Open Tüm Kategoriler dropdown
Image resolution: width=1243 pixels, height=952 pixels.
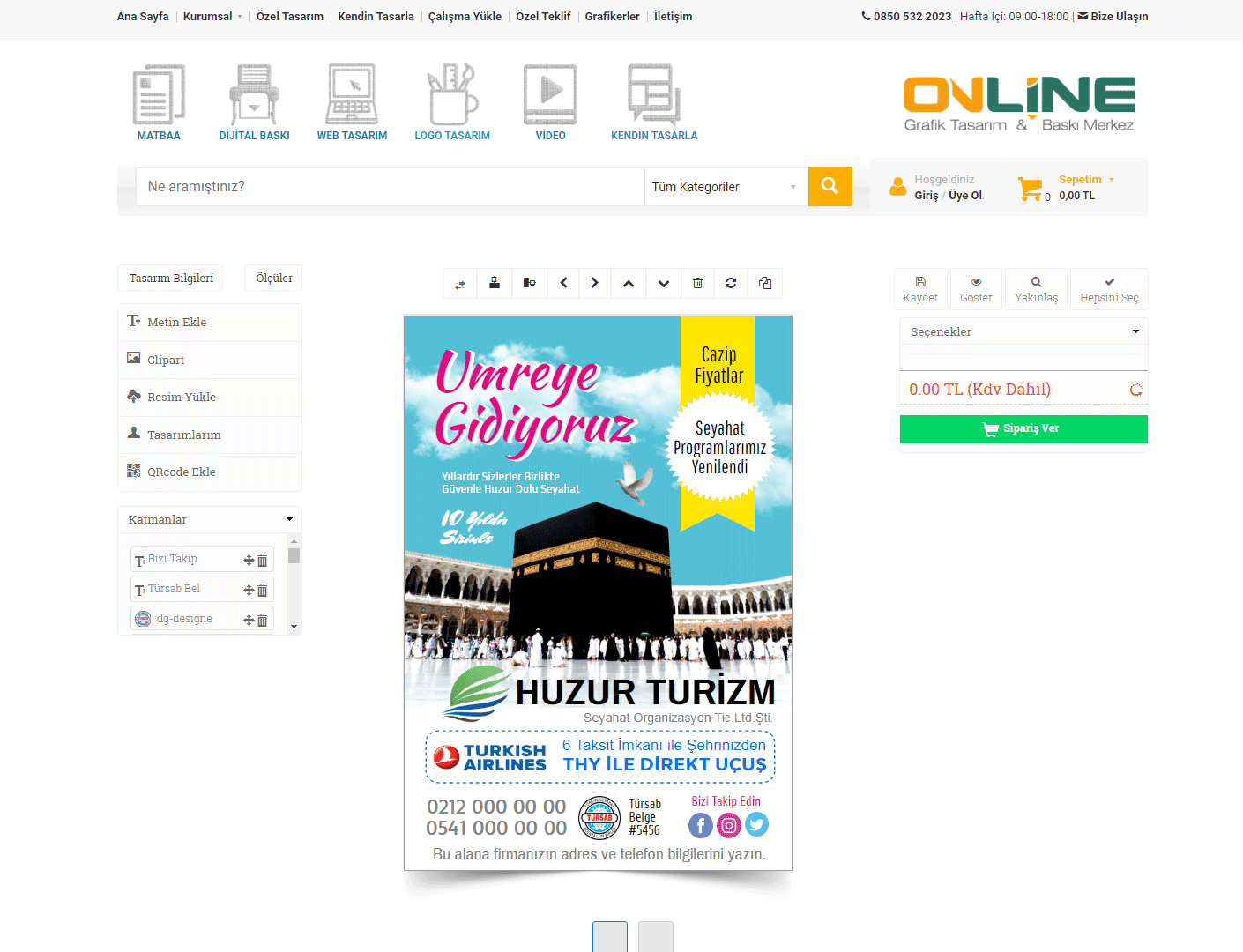point(726,187)
